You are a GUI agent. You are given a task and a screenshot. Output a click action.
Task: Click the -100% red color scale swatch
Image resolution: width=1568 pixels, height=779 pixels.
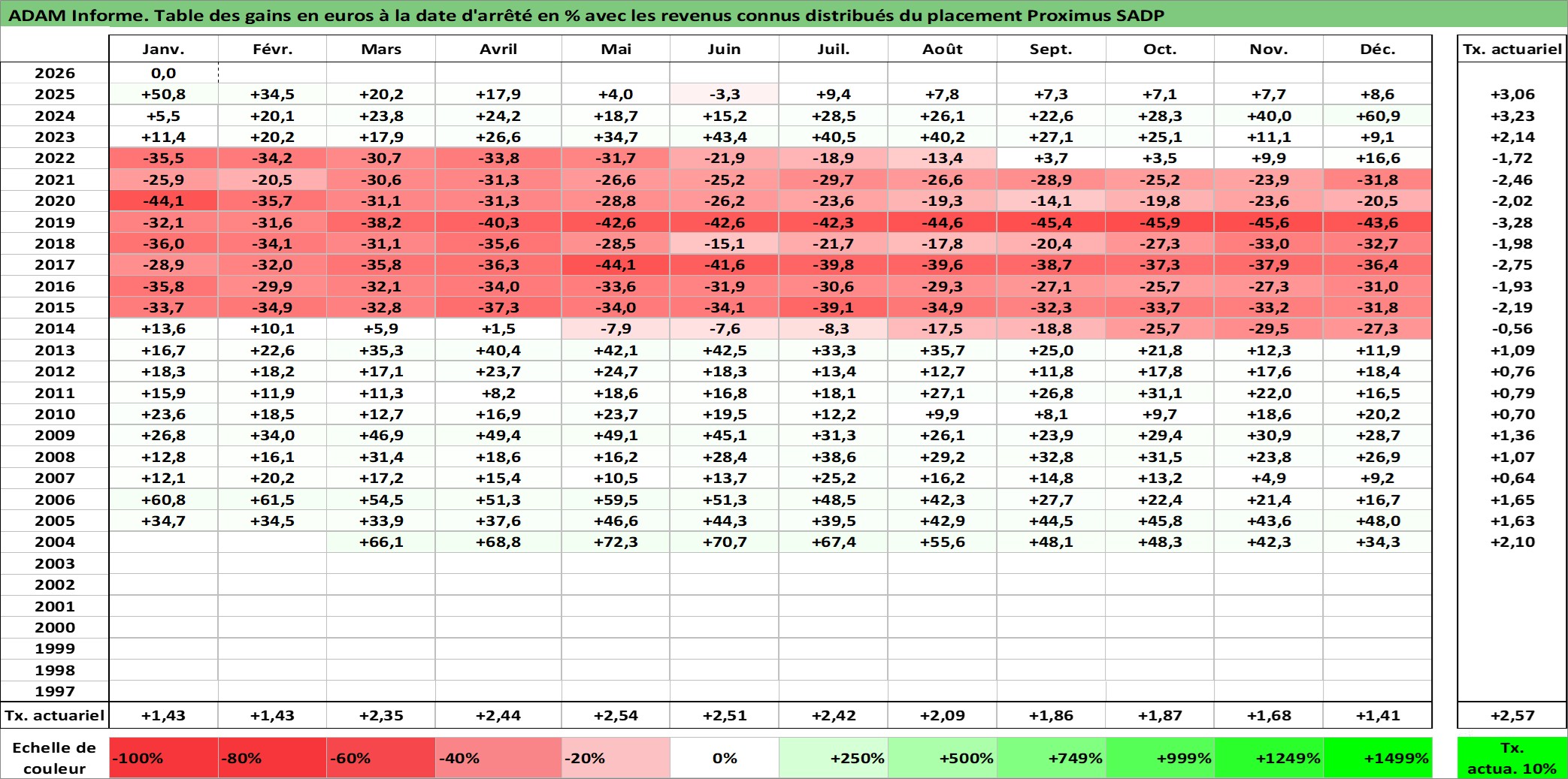point(163,758)
